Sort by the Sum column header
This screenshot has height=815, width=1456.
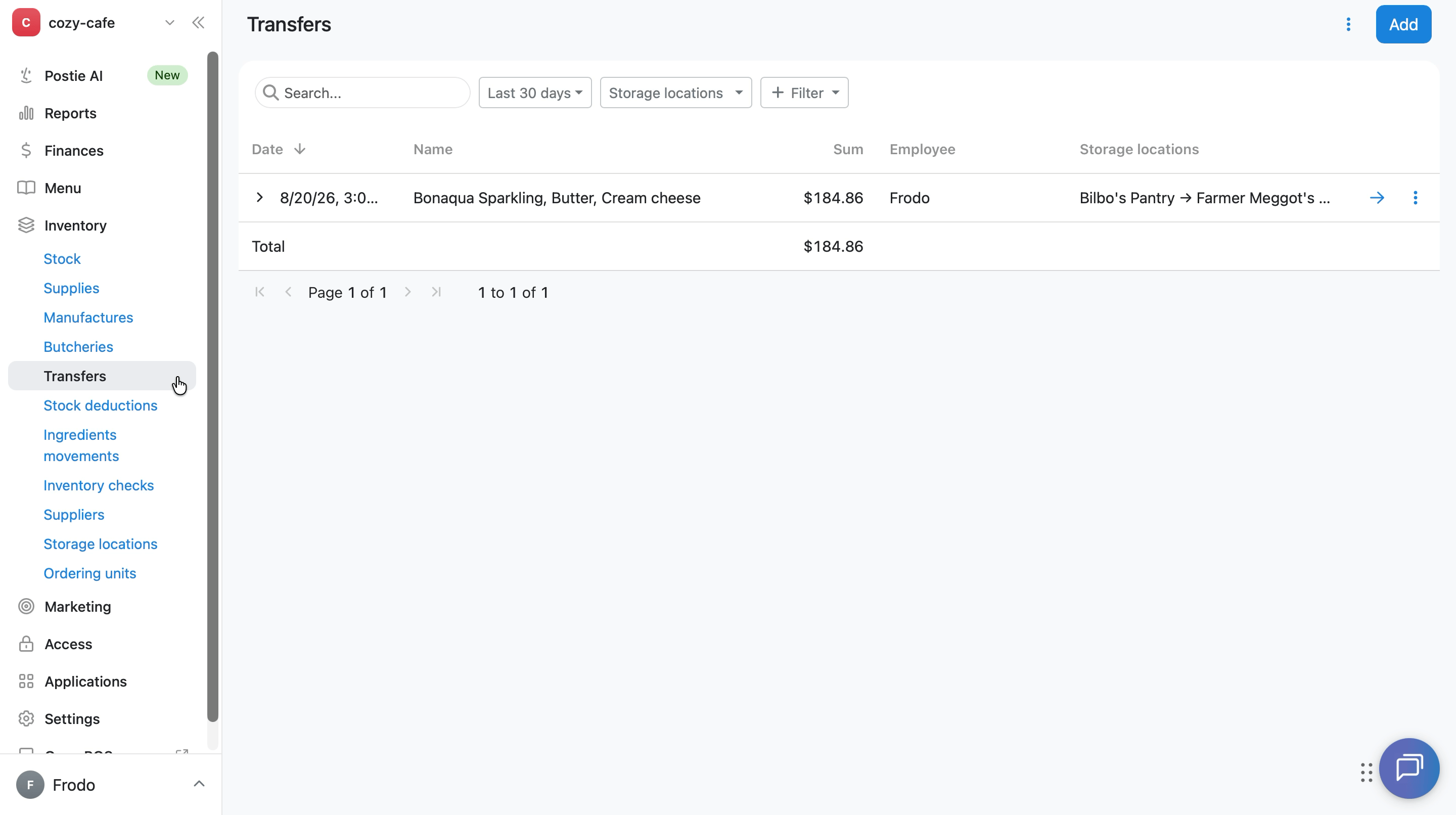(848, 149)
